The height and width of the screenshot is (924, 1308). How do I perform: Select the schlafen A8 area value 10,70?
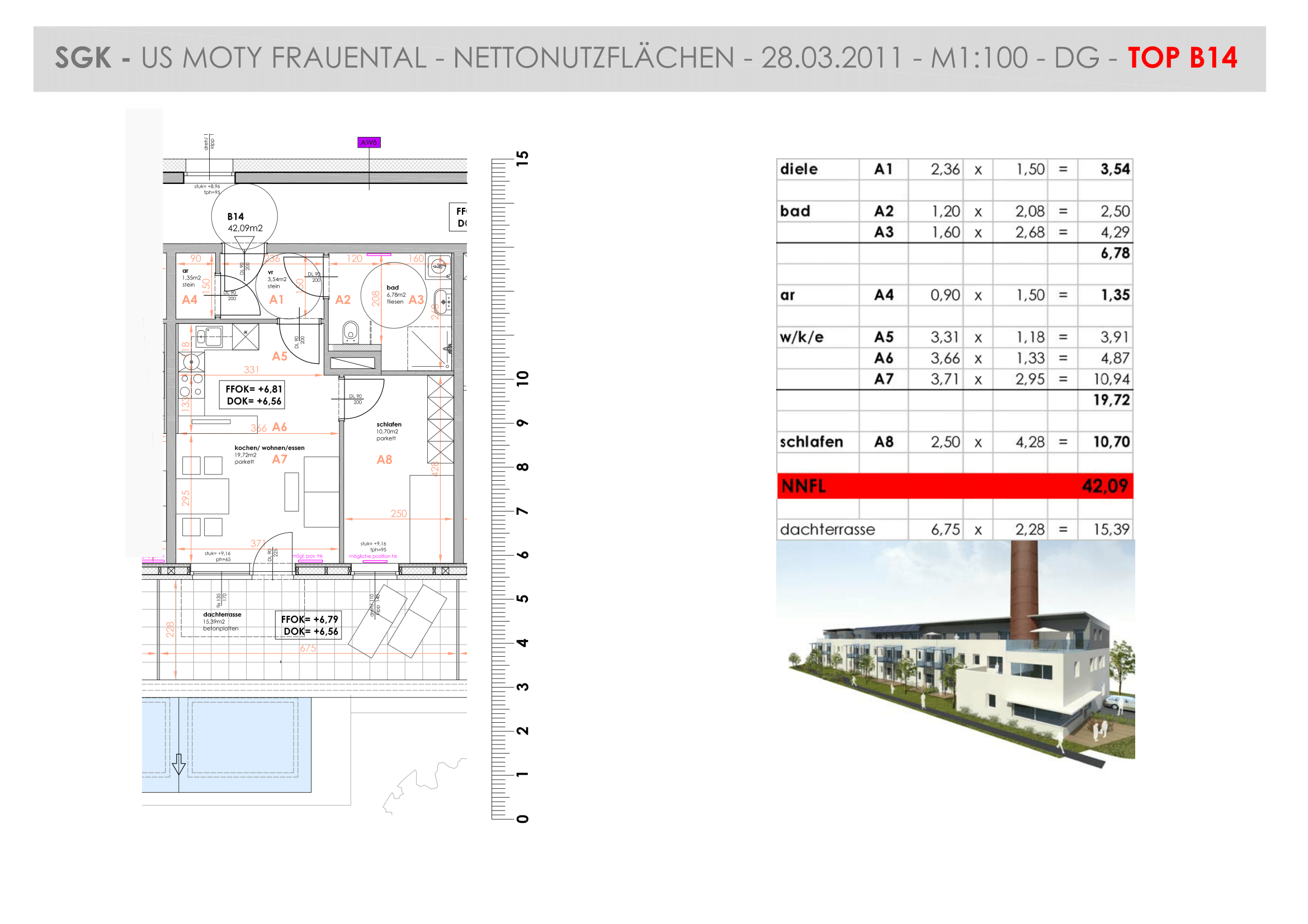1111,442
